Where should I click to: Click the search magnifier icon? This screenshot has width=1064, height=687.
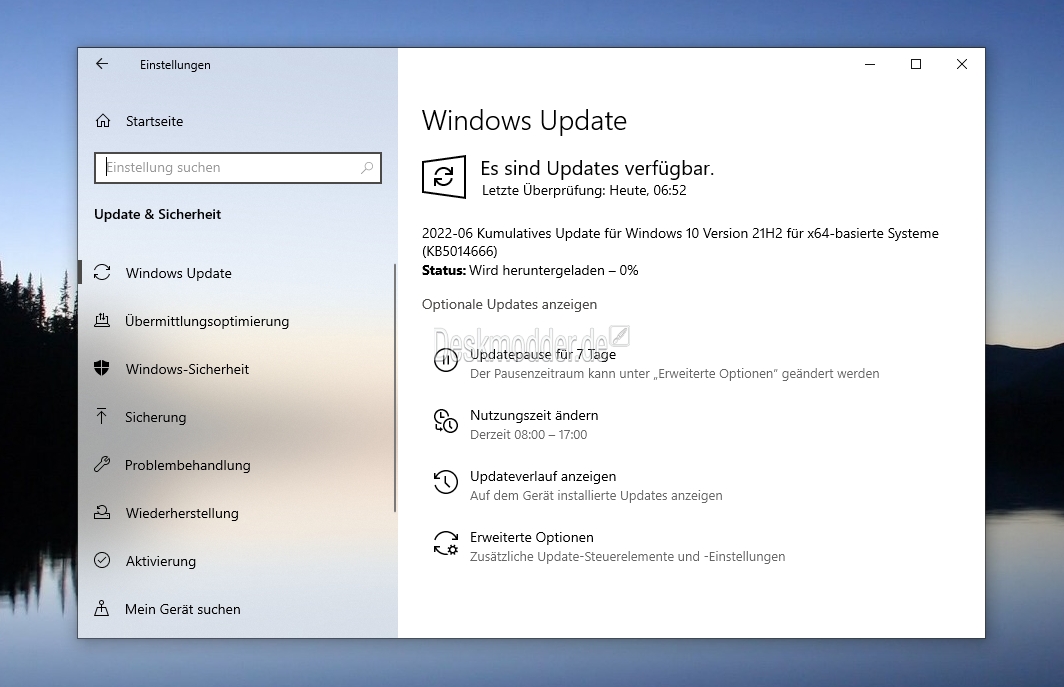pos(368,168)
